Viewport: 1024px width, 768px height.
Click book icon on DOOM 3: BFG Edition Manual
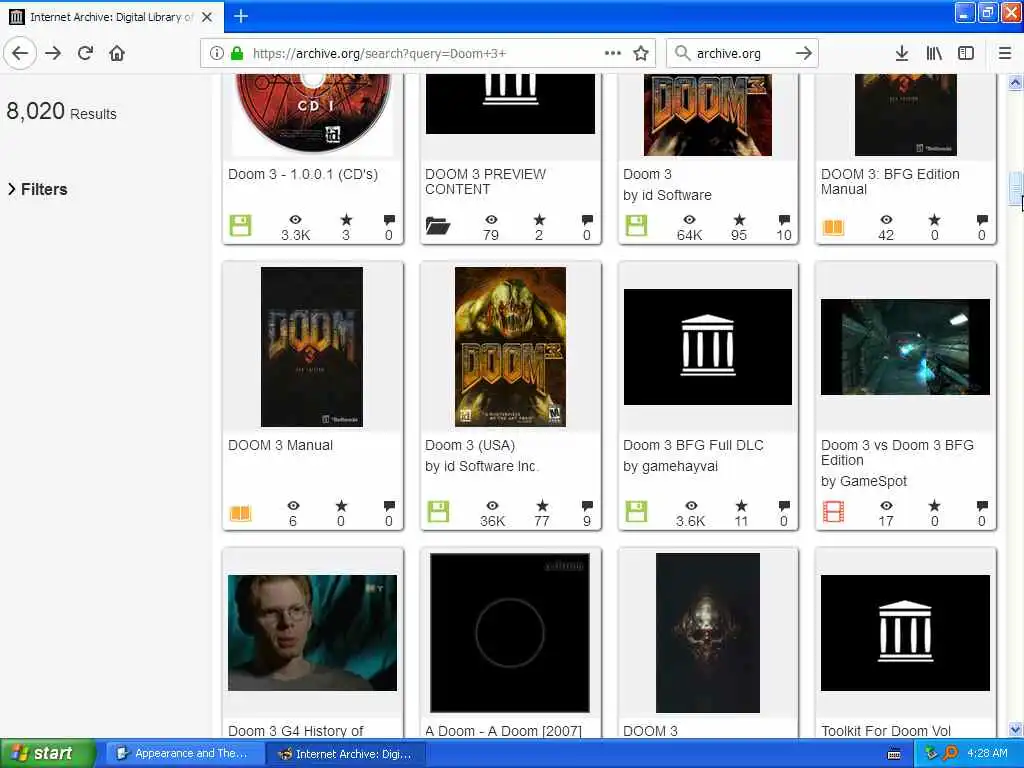[x=833, y=227]
